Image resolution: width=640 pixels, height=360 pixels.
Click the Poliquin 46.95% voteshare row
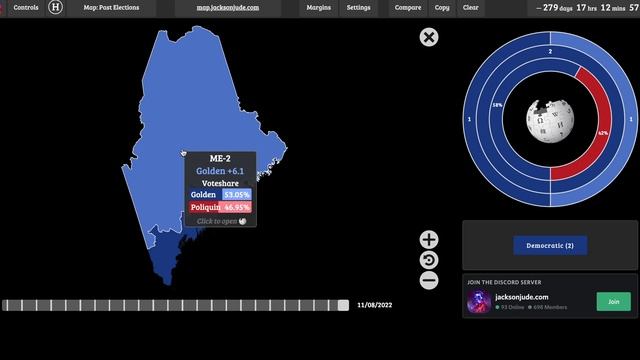pos(220,207)
